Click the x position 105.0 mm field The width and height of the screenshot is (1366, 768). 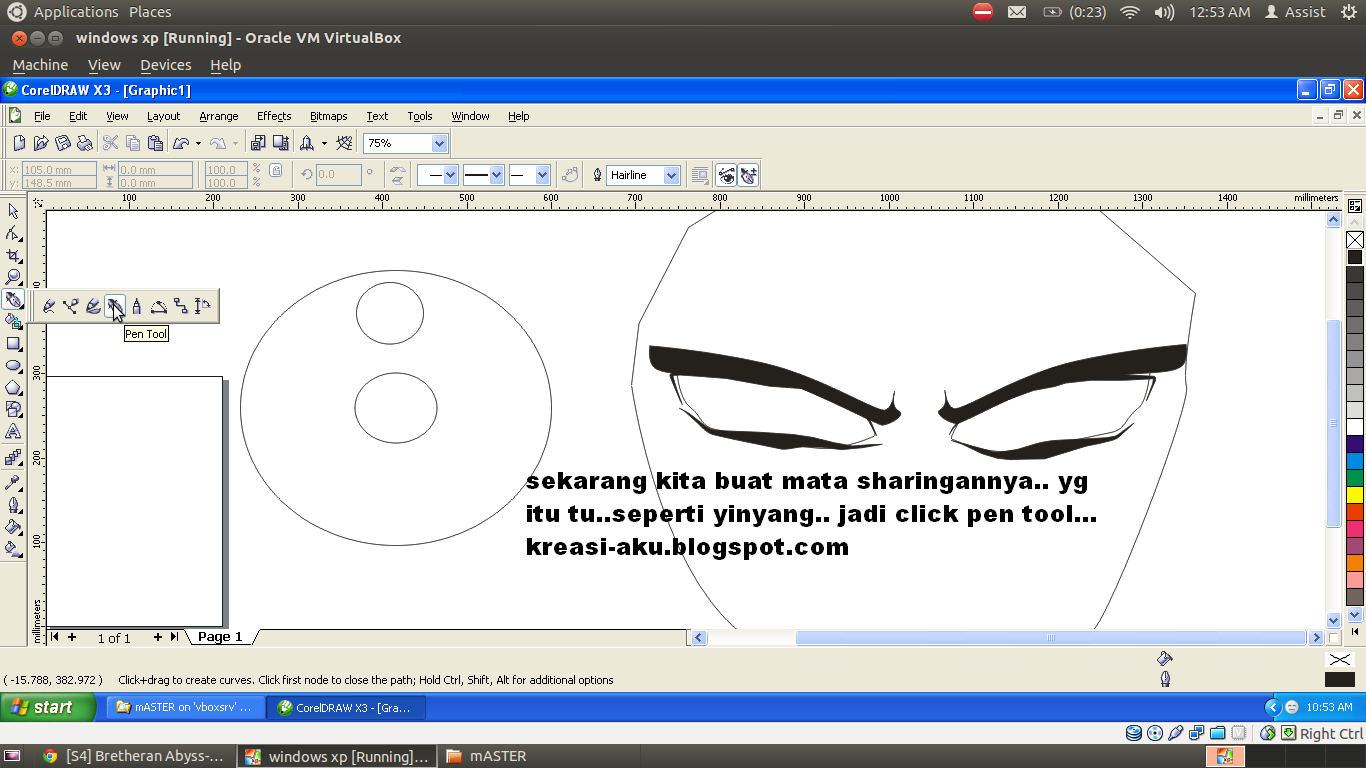[59, 169]
